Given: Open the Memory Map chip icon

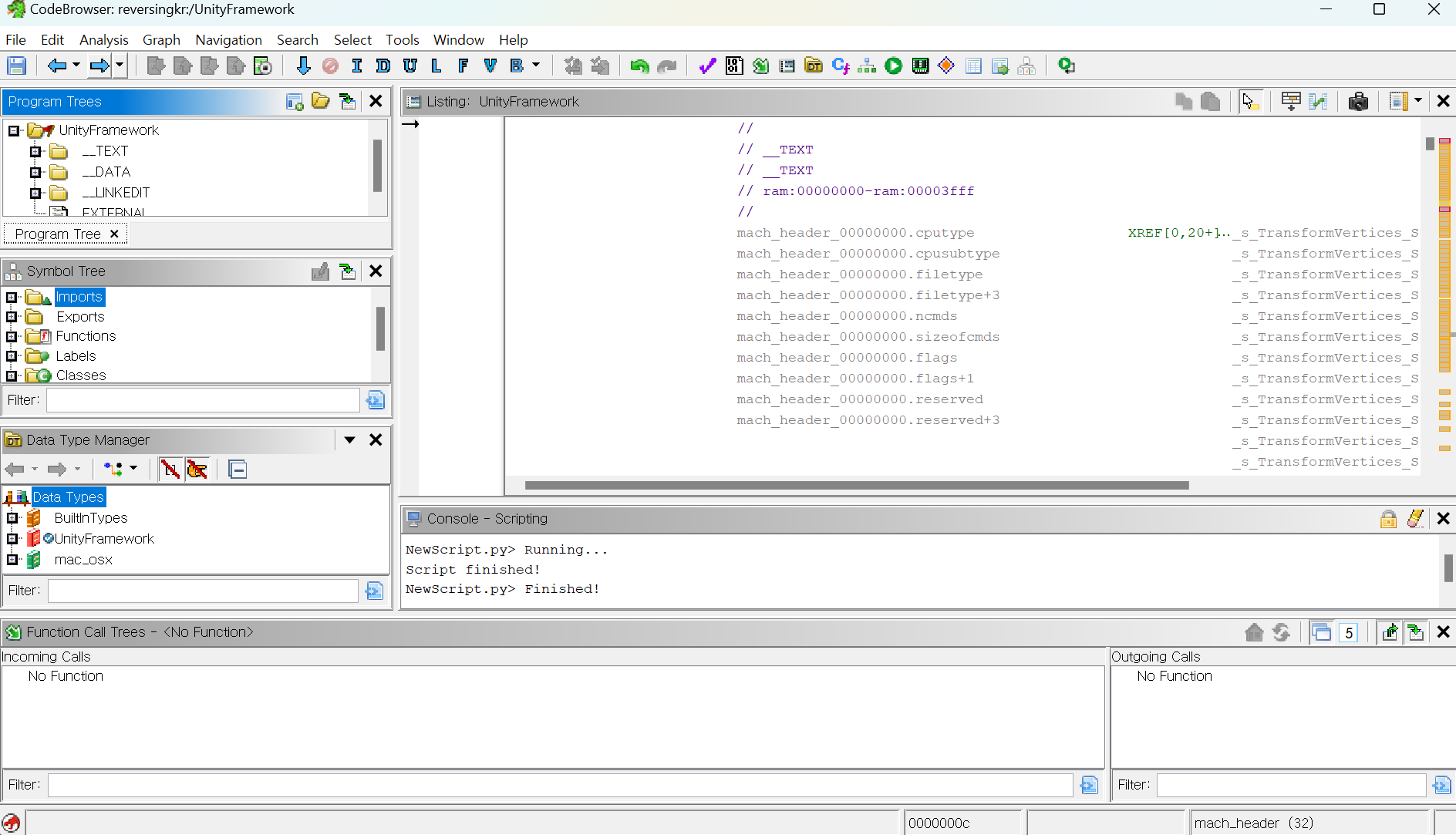Looking at the screenshot, I should (x=920, y=66).
